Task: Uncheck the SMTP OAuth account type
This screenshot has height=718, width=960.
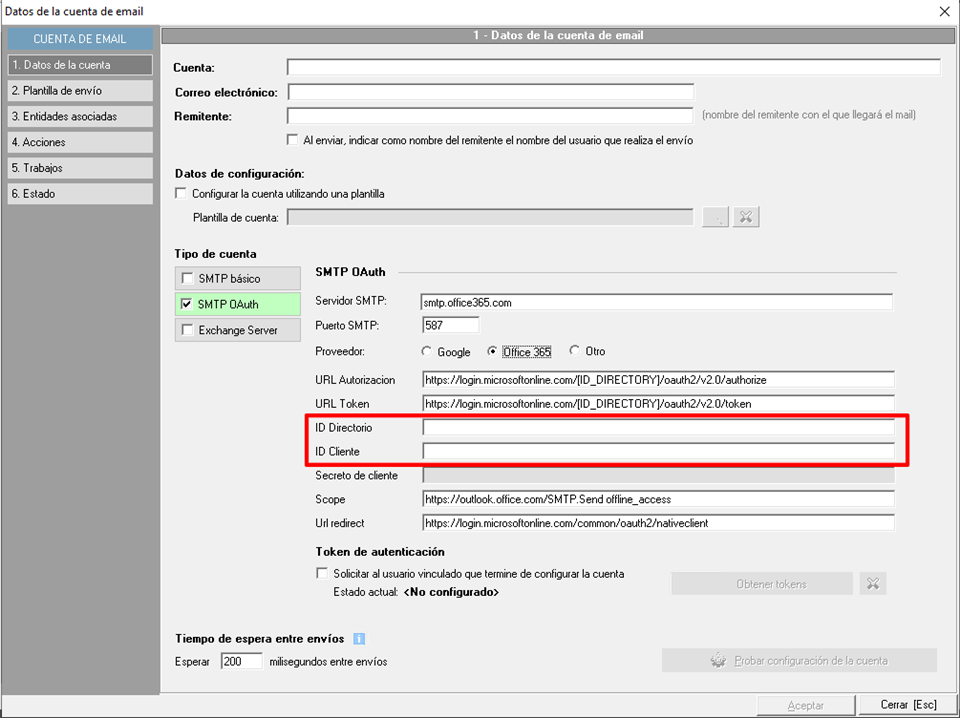Action: pyautogui.click(x=187, y=304)
